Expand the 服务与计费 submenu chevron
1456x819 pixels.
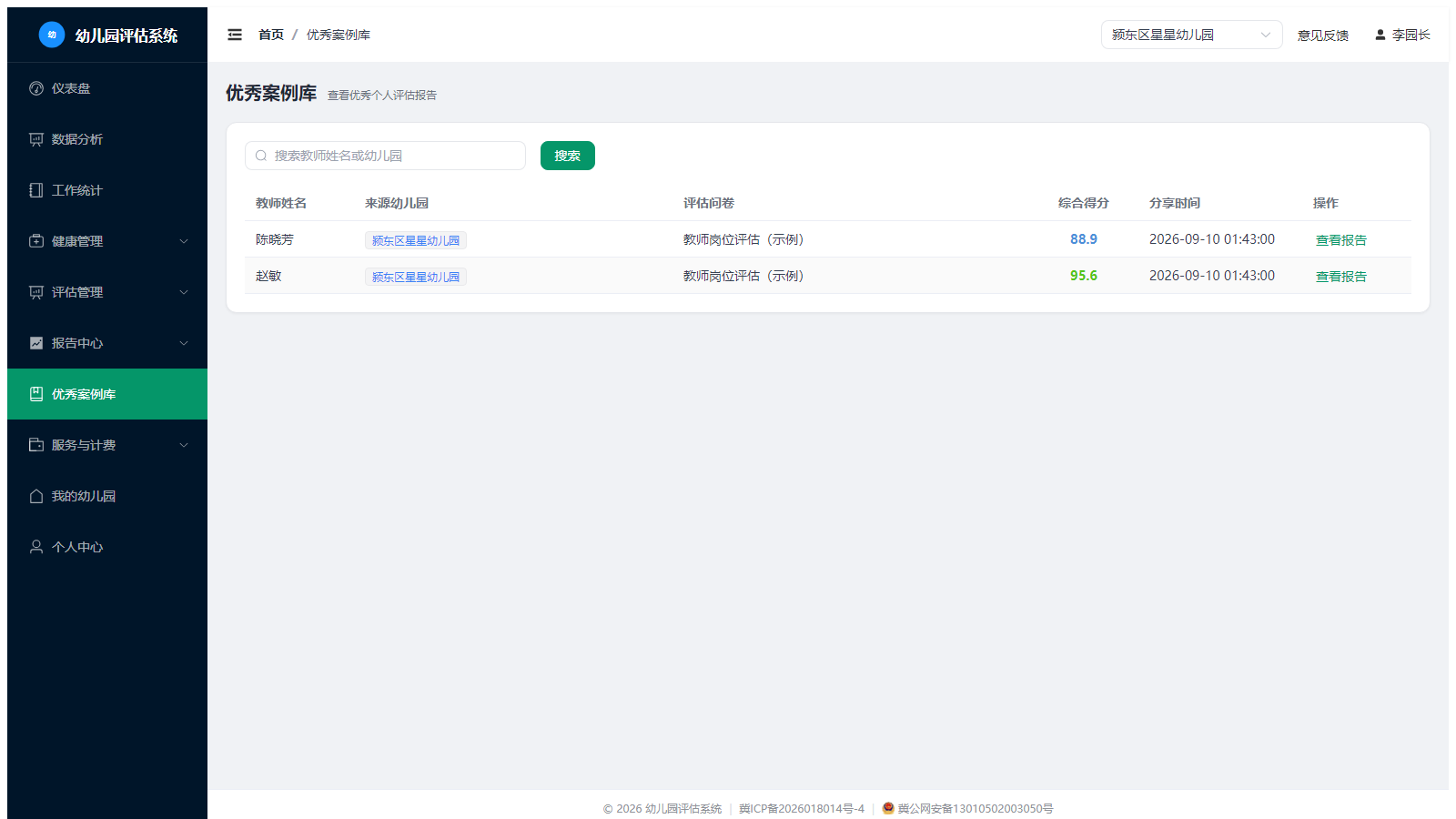point(184,445)
